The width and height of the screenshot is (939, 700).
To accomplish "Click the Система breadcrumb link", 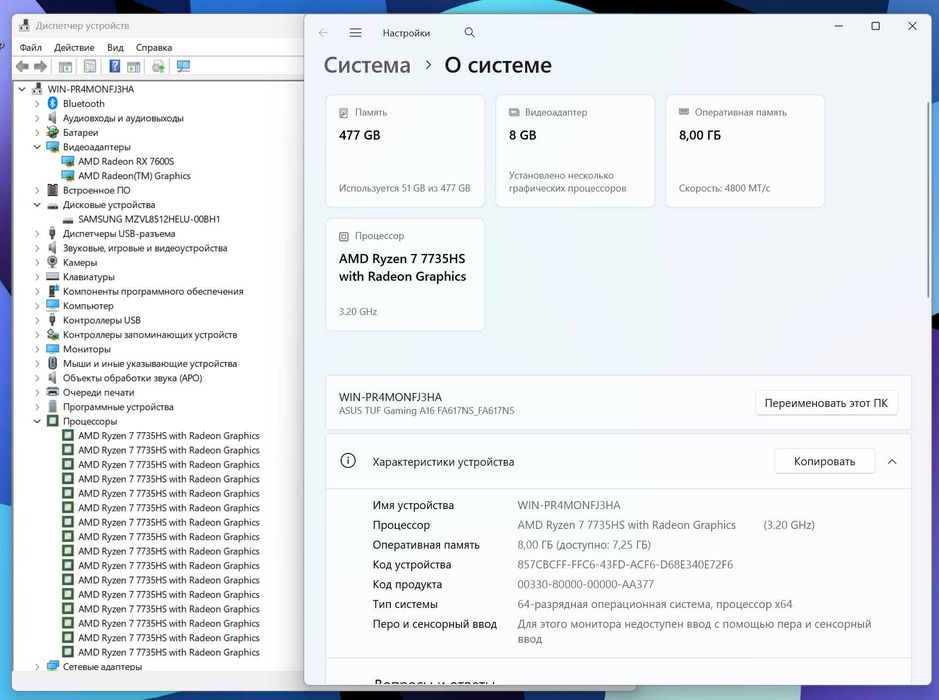I will coord(367,65).
